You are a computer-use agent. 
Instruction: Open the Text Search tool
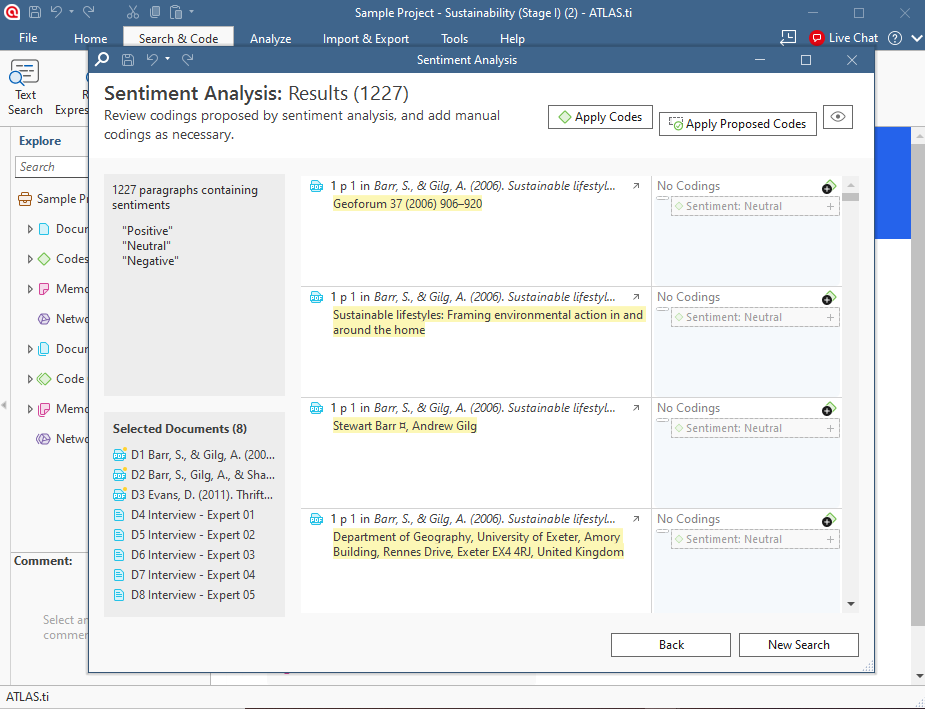coord(25,87)
